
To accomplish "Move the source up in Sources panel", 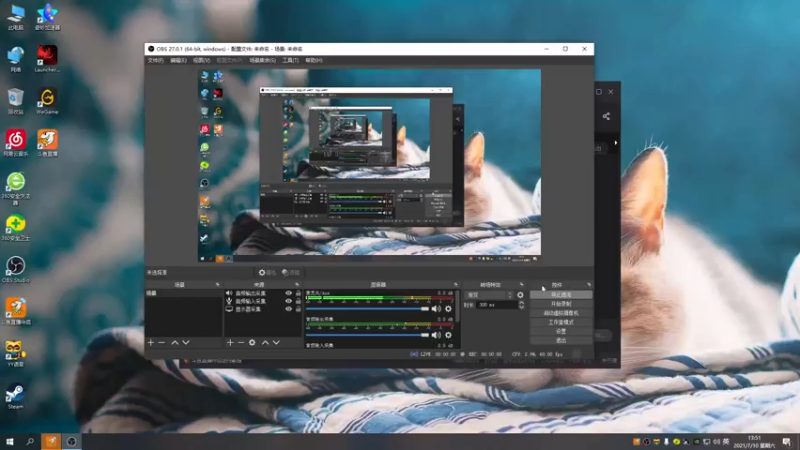I will (265, 342).
